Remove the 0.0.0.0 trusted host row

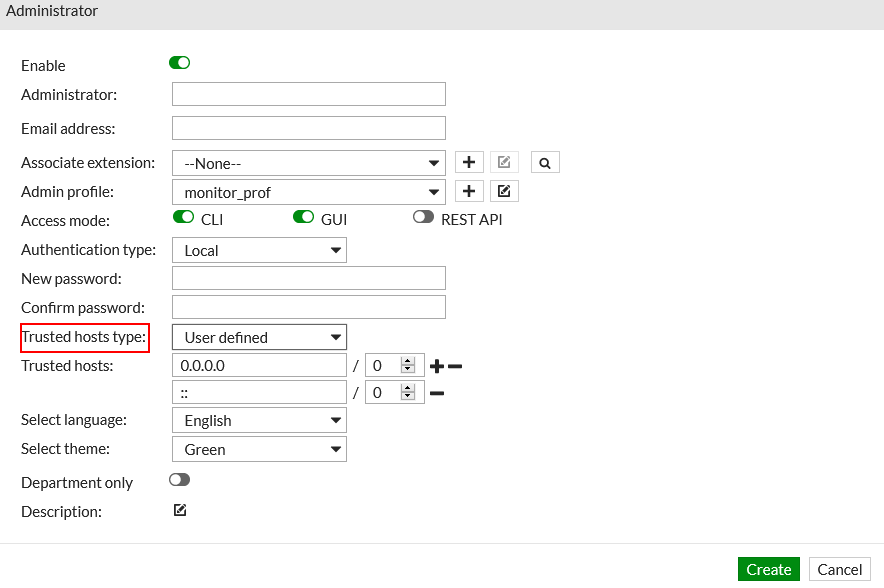(x=455, y=367)
